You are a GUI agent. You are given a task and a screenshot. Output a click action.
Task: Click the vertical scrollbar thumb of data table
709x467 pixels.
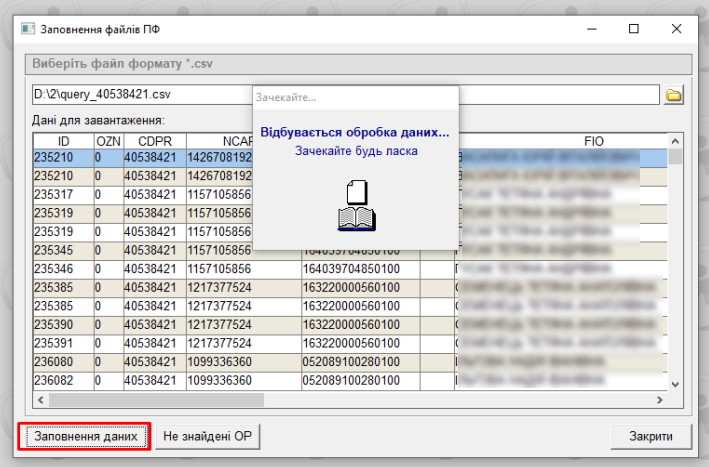coord(676,158)
